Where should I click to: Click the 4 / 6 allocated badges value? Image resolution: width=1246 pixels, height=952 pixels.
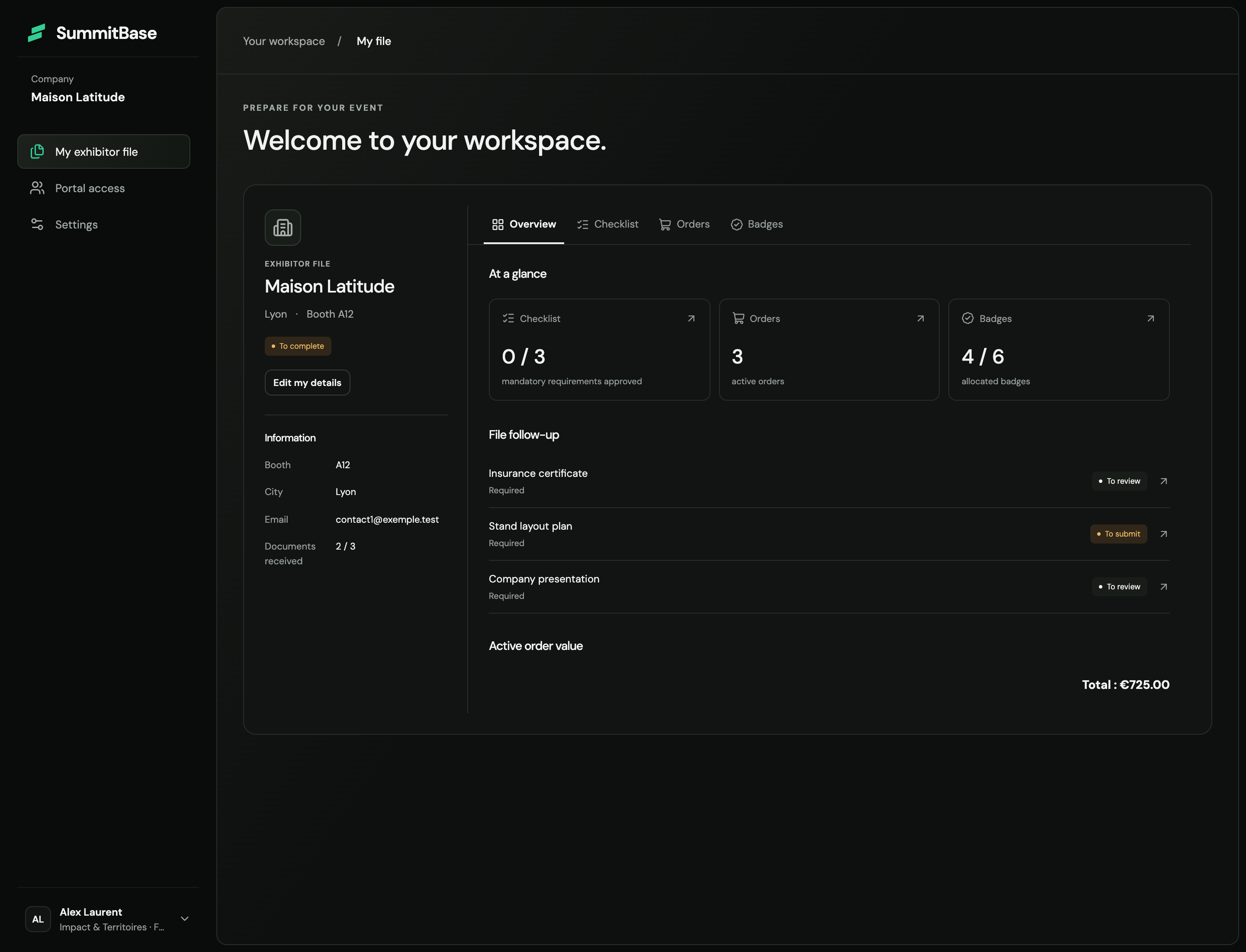pyautogui.click(x=983, y=357)
